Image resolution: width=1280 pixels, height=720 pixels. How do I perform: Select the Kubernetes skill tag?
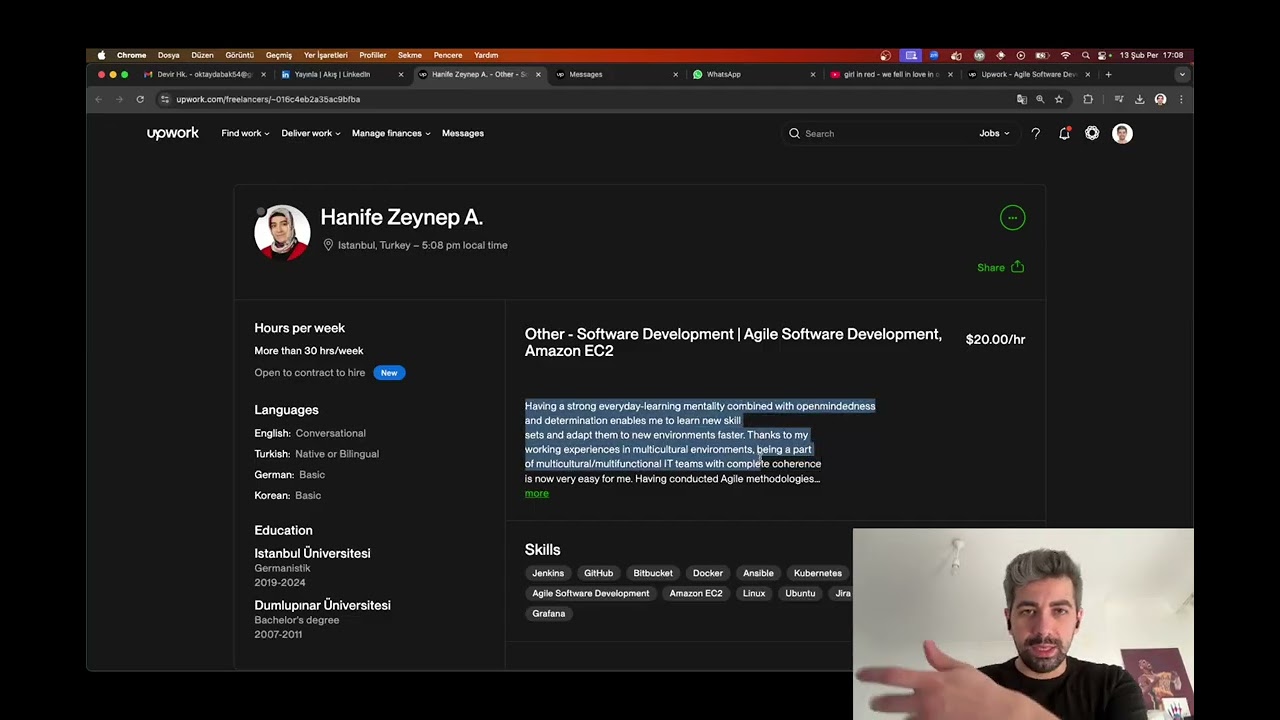click(x=818, y=573)
